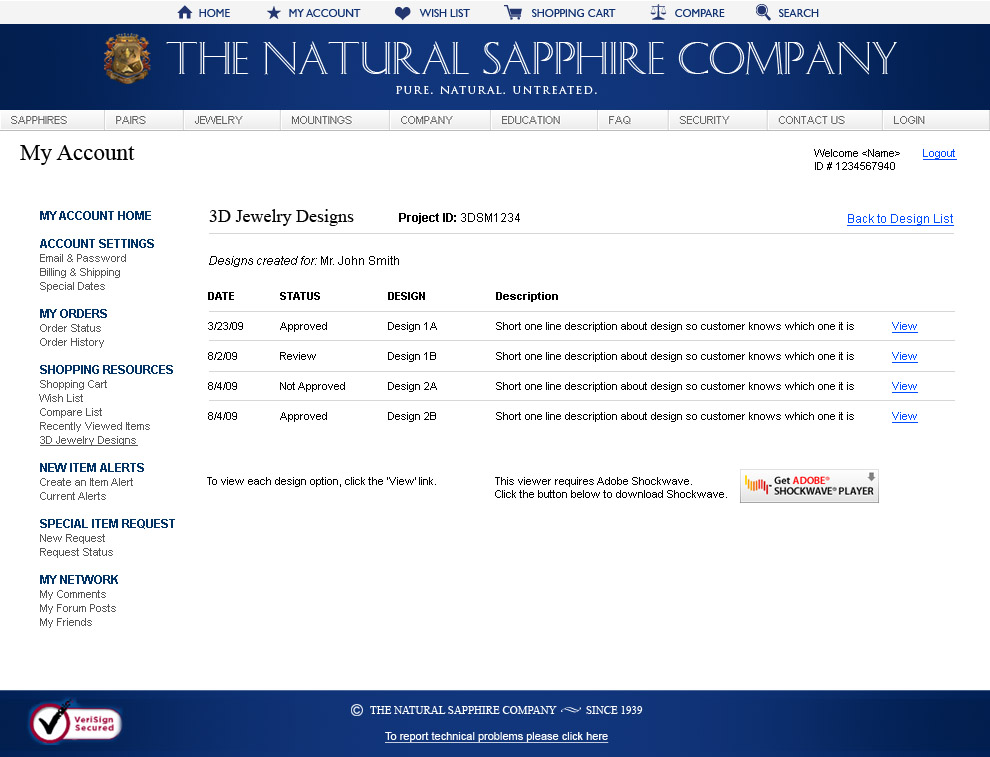The height and width of the screenshot is (757, 990).
Task: Open the My Network section
Action: tap(79, 580)
